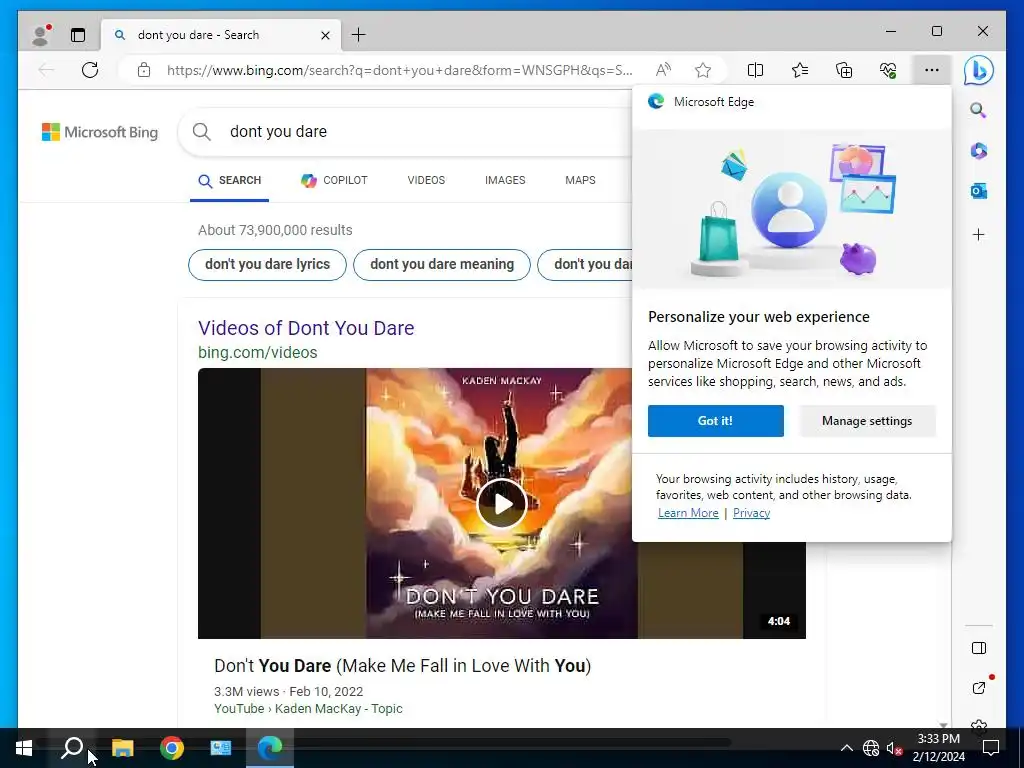
Task: Switch to the VIDEOS tab
Action: tap(426, 180)
